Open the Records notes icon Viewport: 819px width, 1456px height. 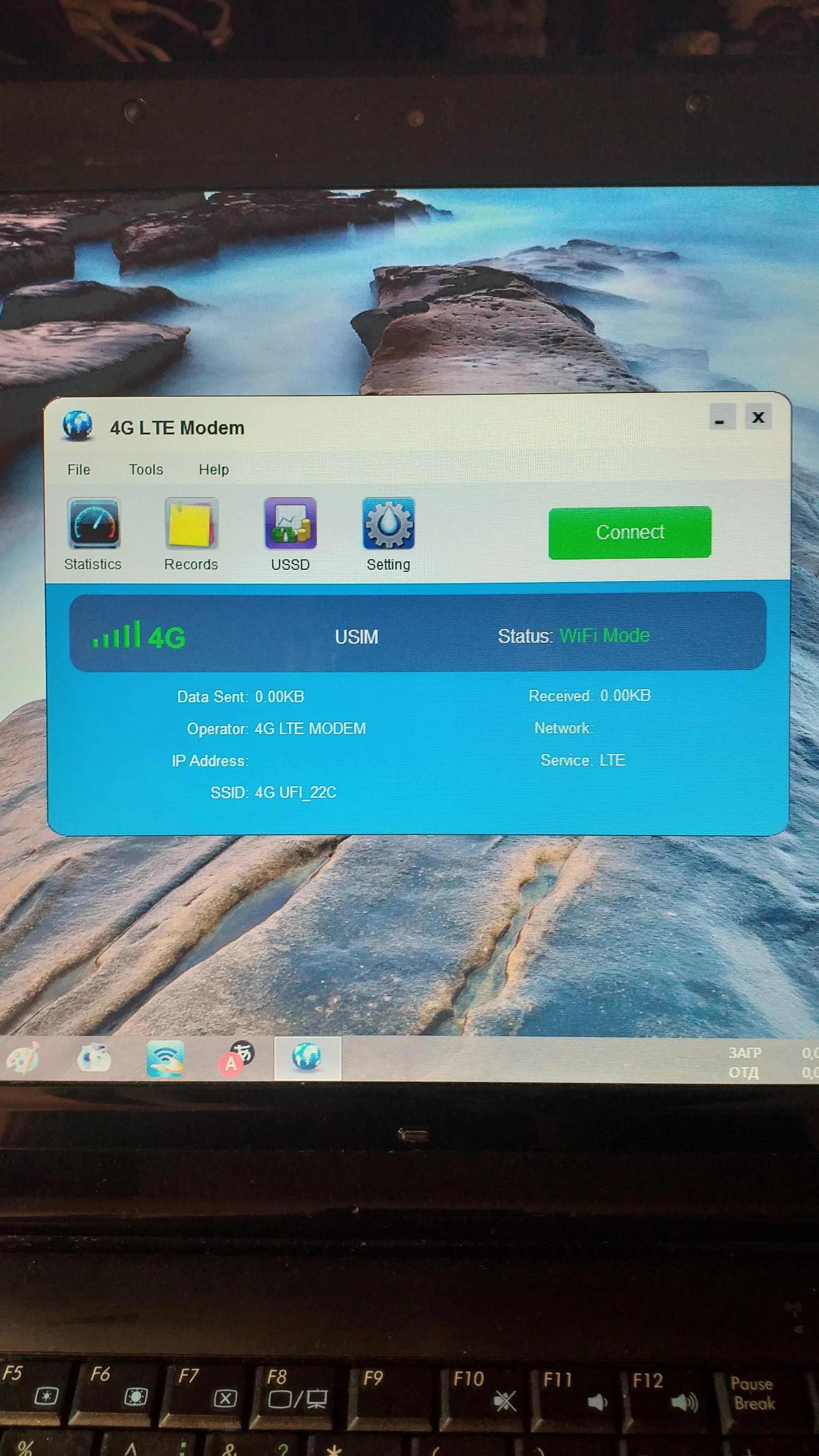click(x=191, y=523)
